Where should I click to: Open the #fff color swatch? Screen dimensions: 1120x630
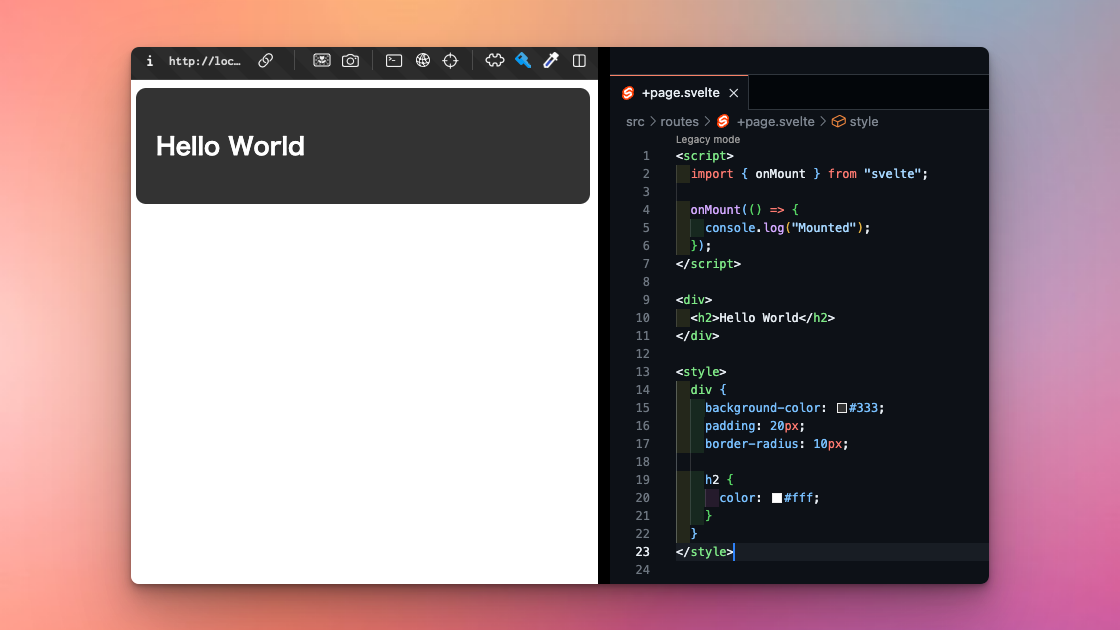[776, 498]
